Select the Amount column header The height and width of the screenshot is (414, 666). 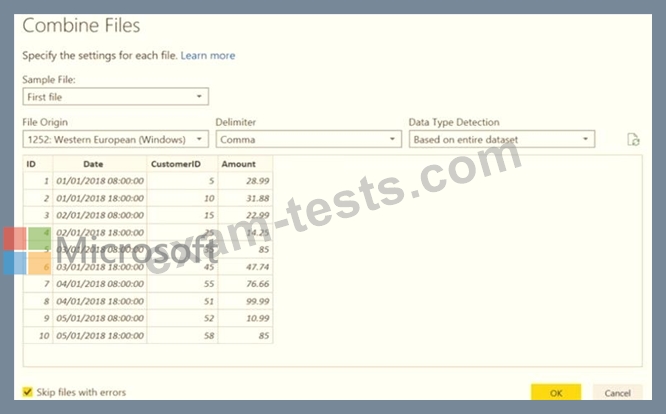pos(244,164)
